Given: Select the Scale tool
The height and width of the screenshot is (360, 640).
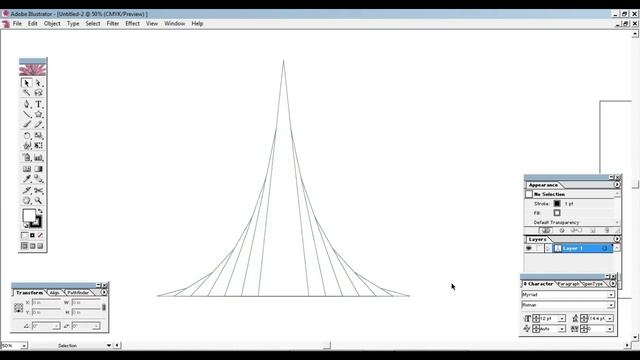Looking at the screenshot, I should (x=38, y=135).
